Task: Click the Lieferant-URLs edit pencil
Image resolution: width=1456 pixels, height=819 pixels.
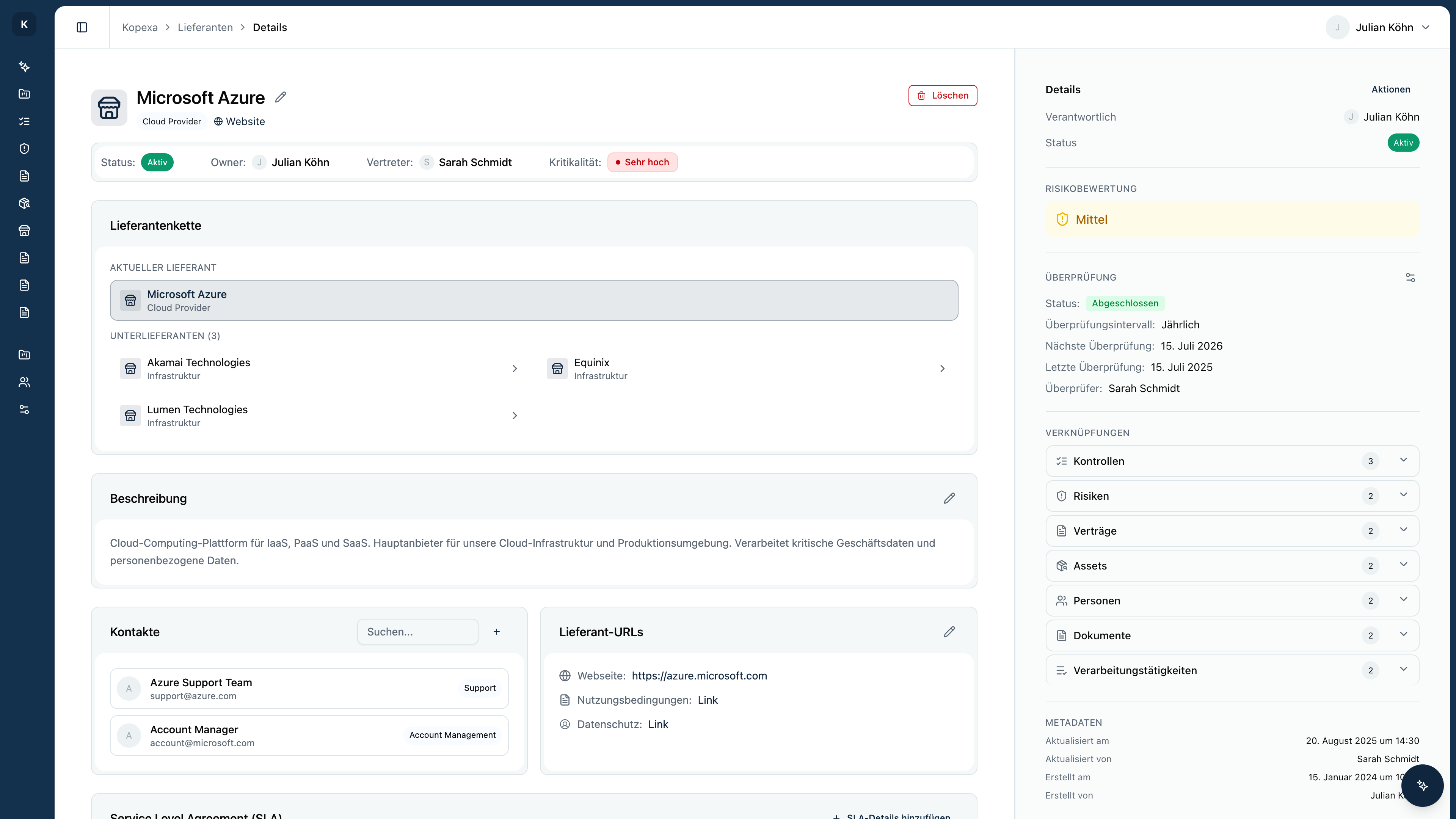Action: click(949, 631)
